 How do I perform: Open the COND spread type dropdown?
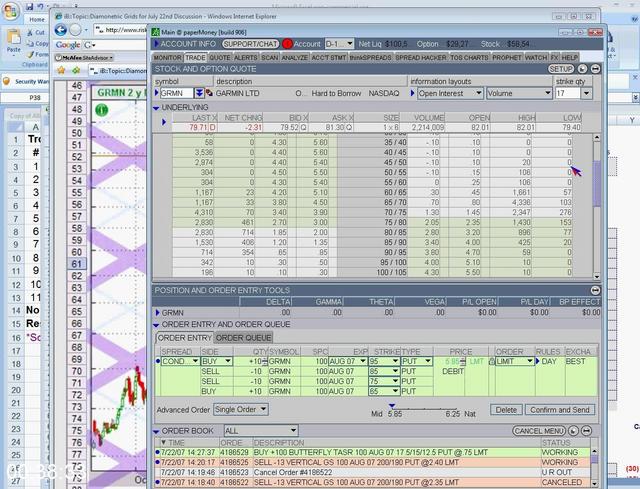click(x=180, y=362)
